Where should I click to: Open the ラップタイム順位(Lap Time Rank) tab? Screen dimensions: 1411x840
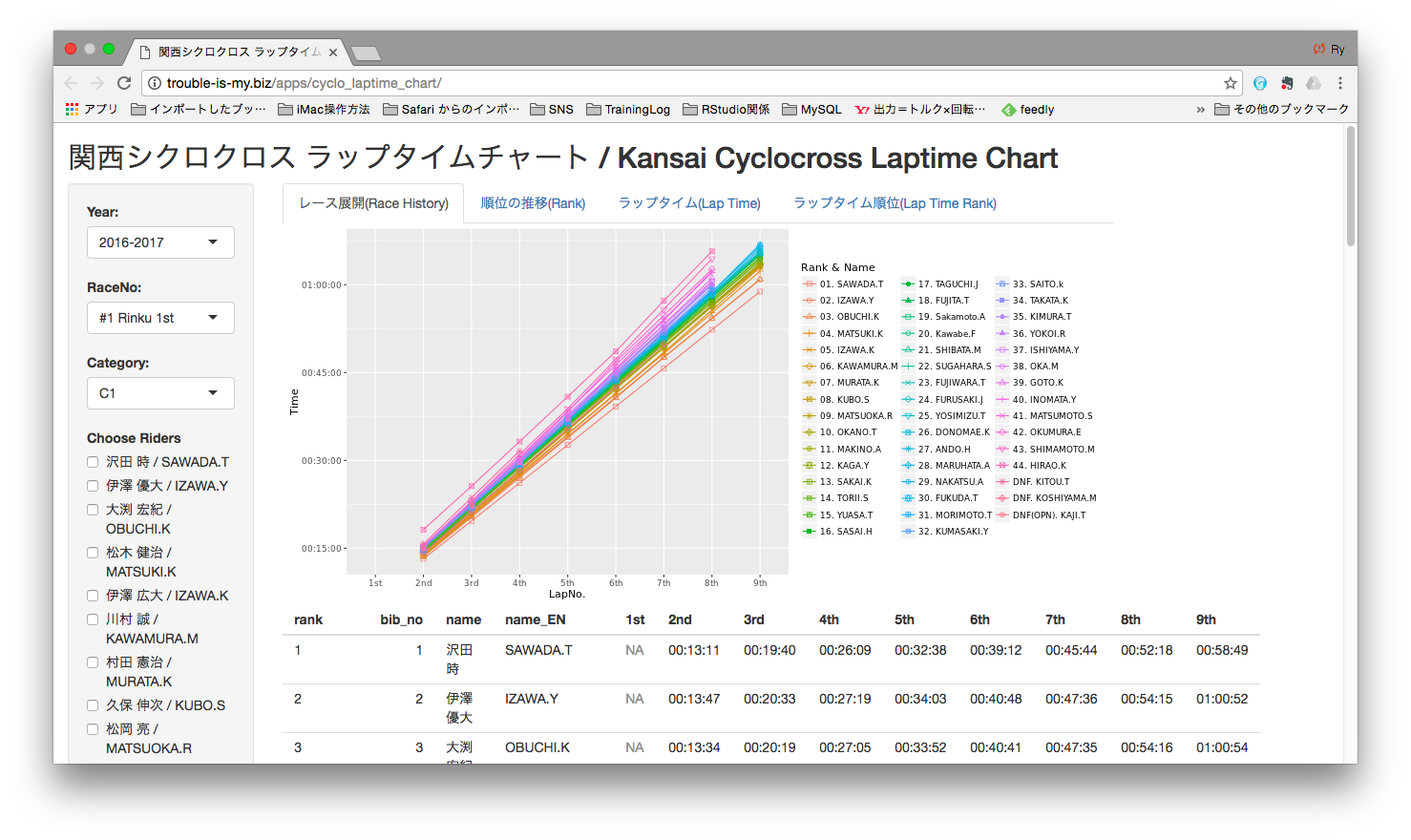tap(895, 203)
